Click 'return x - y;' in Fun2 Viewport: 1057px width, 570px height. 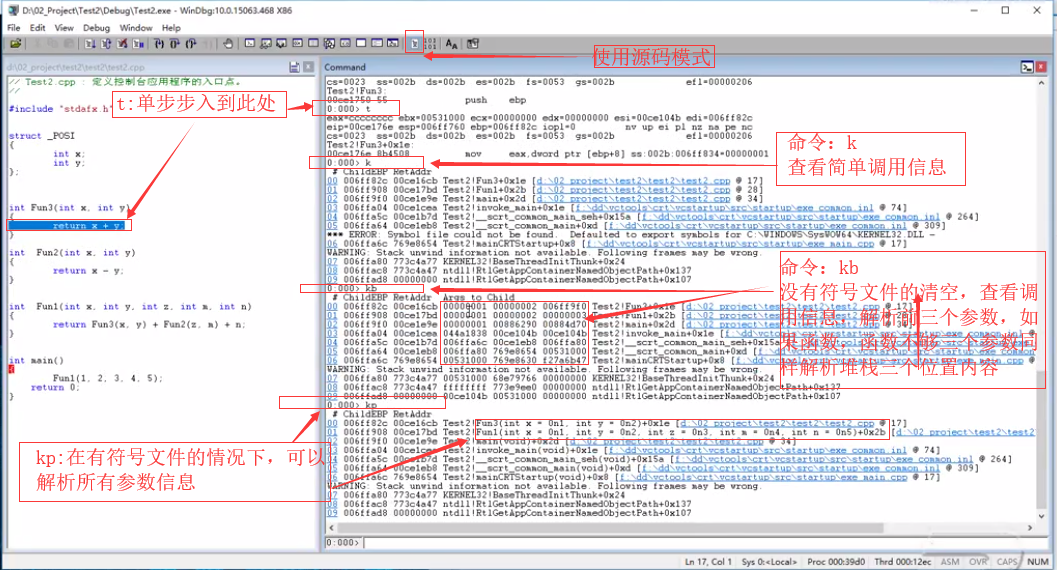[x=88, y=271]
